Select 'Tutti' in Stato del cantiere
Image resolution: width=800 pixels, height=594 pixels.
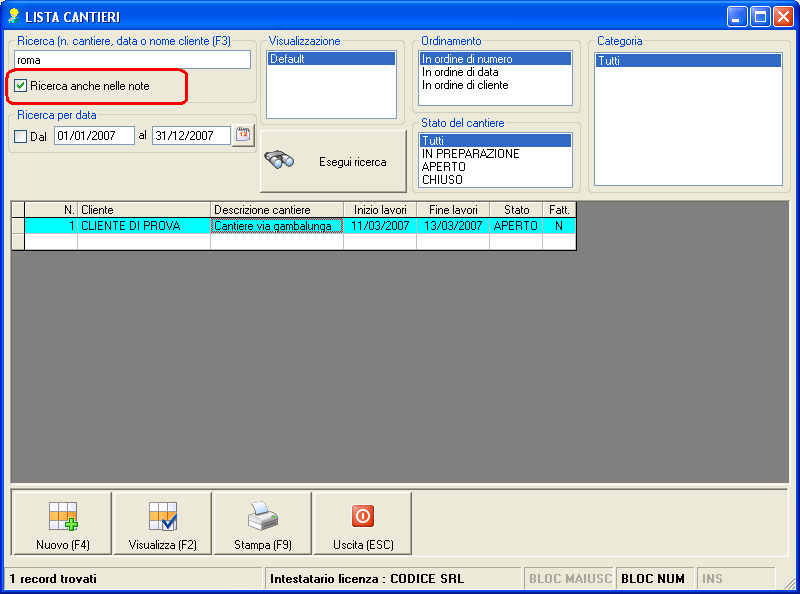[495, 140]
